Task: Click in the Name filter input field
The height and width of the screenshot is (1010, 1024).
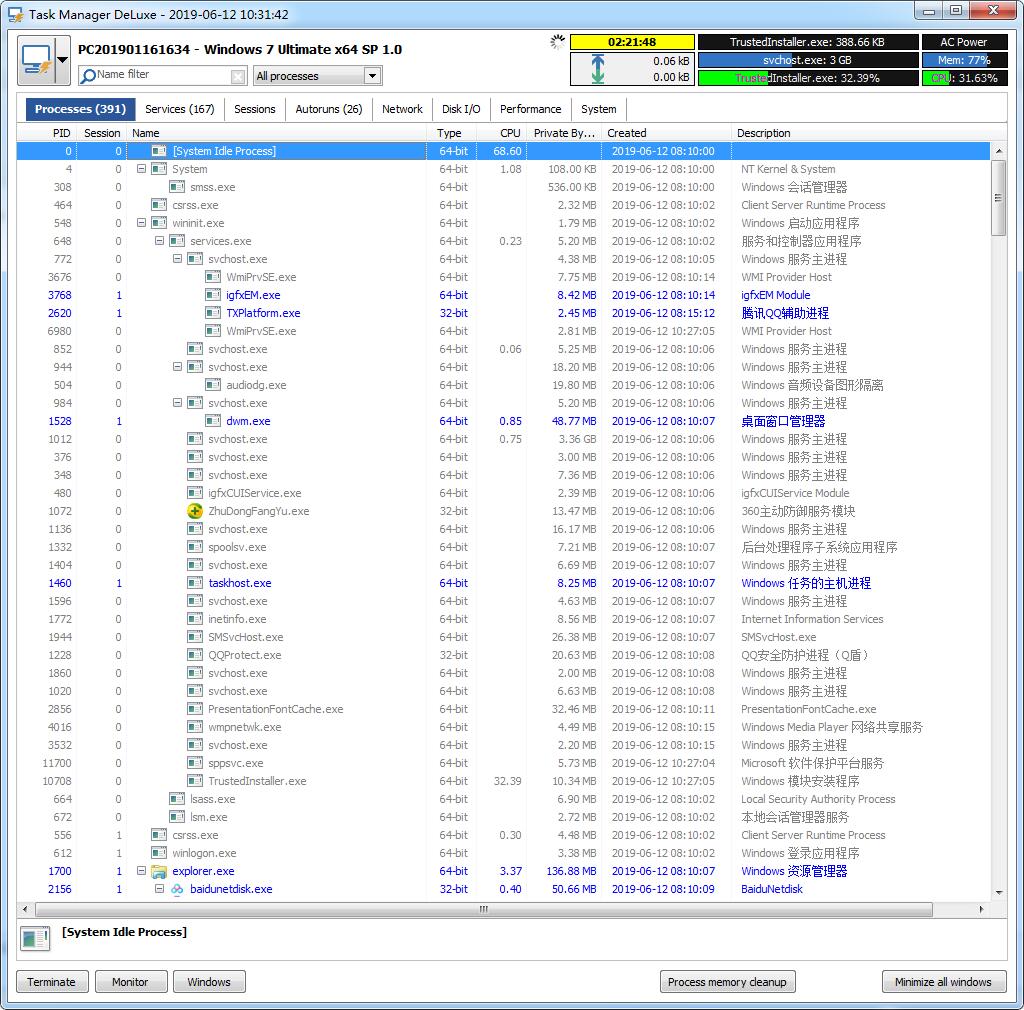Action: tap(160, 76)
